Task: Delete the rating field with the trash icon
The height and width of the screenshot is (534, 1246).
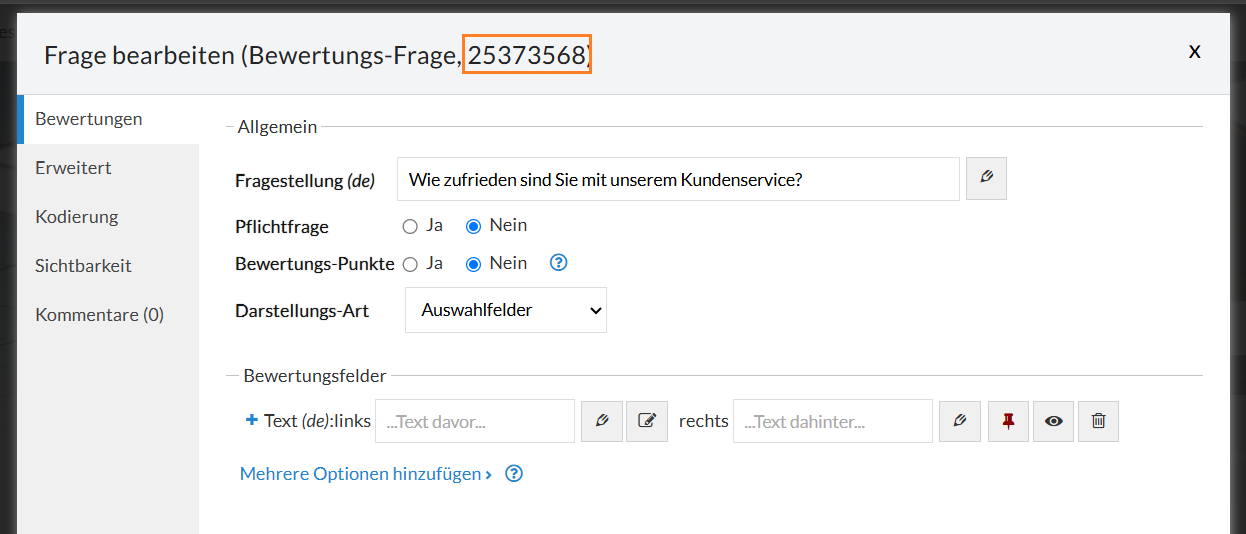Action: point(1098,421)
